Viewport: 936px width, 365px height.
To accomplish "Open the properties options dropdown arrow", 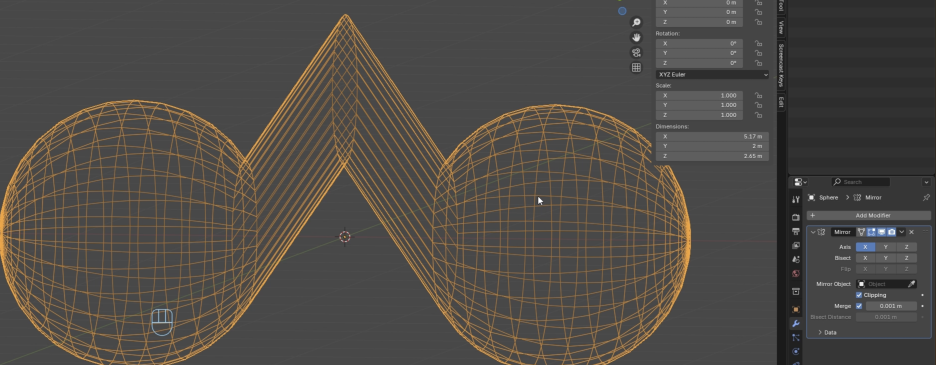I will point(926,182).
